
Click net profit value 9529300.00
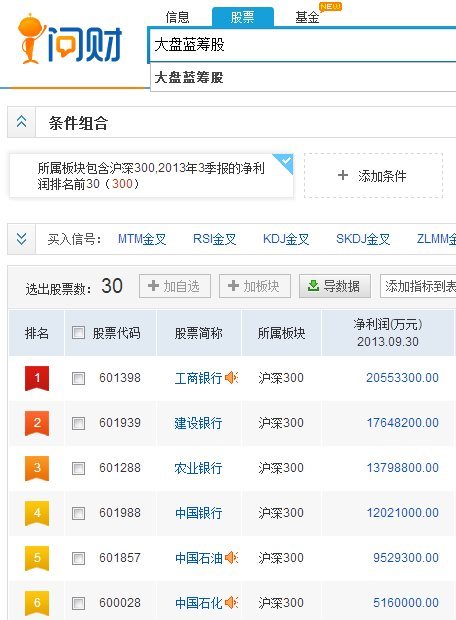[x=406, y=558]
